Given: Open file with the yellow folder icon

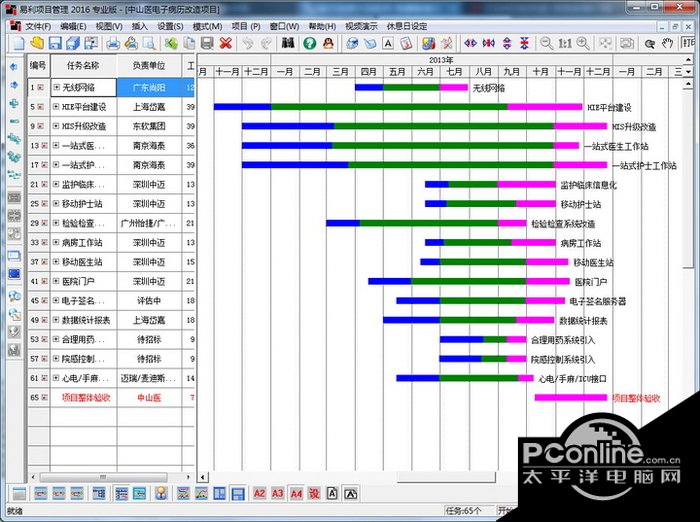Looking at the screenshot, I should point(37,43).
